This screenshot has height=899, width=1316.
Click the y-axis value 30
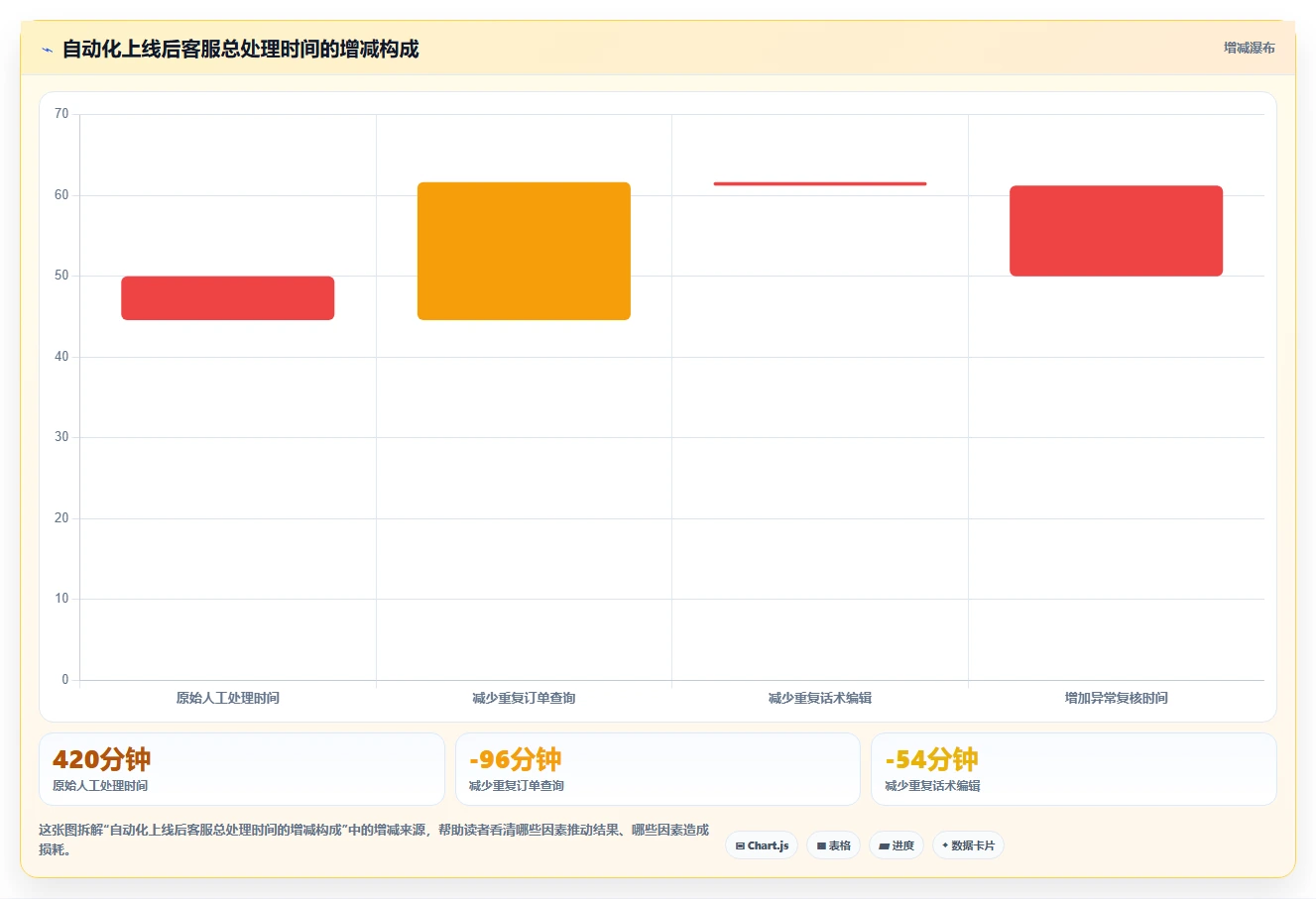[x=61, y=437]
